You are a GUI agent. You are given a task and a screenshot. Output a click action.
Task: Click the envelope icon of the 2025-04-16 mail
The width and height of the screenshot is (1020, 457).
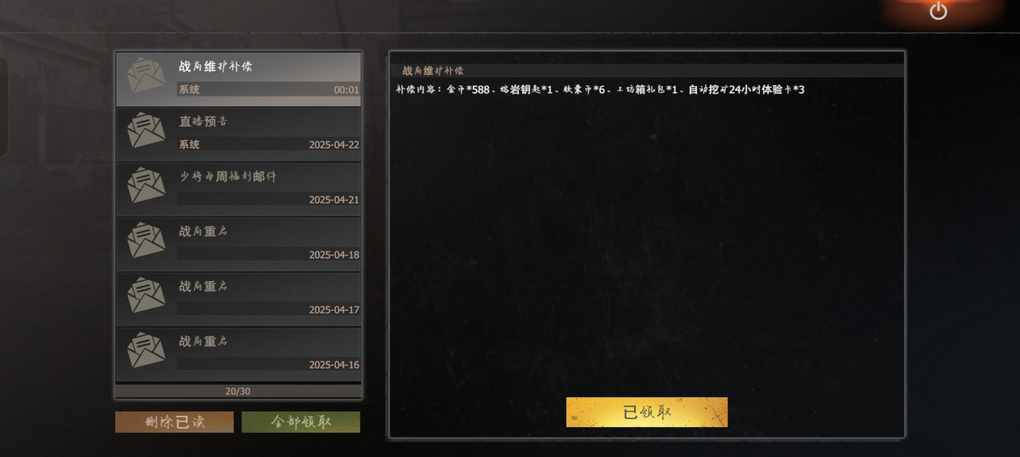[146, 350]
